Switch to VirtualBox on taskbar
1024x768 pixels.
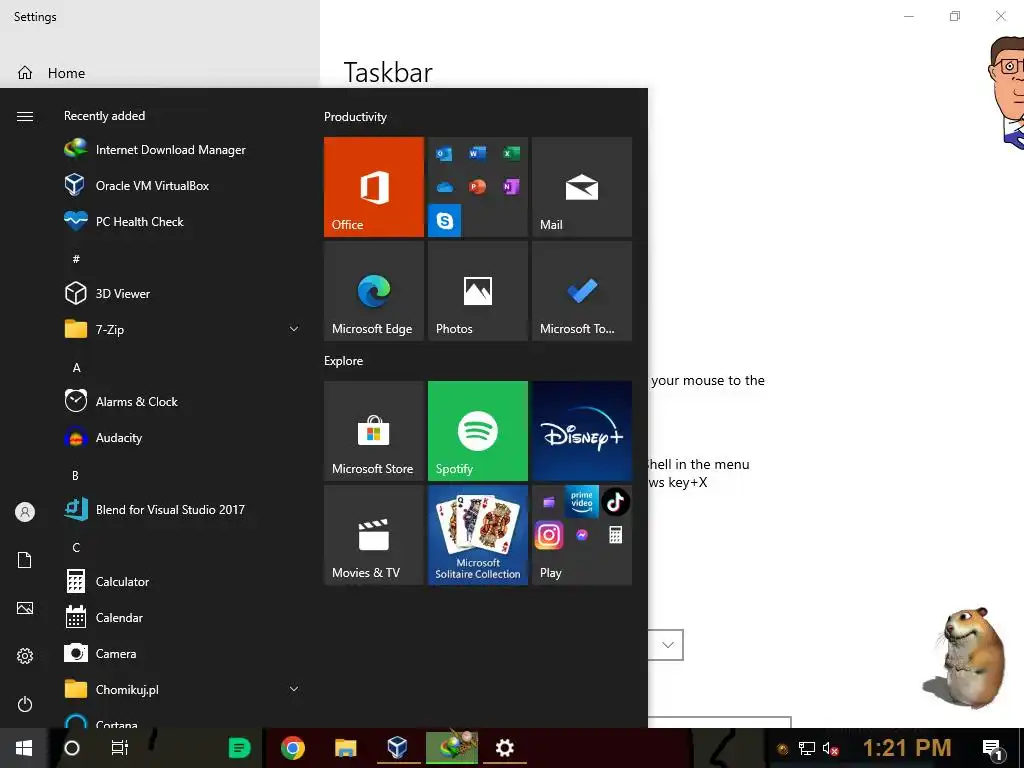click(398, 748)
